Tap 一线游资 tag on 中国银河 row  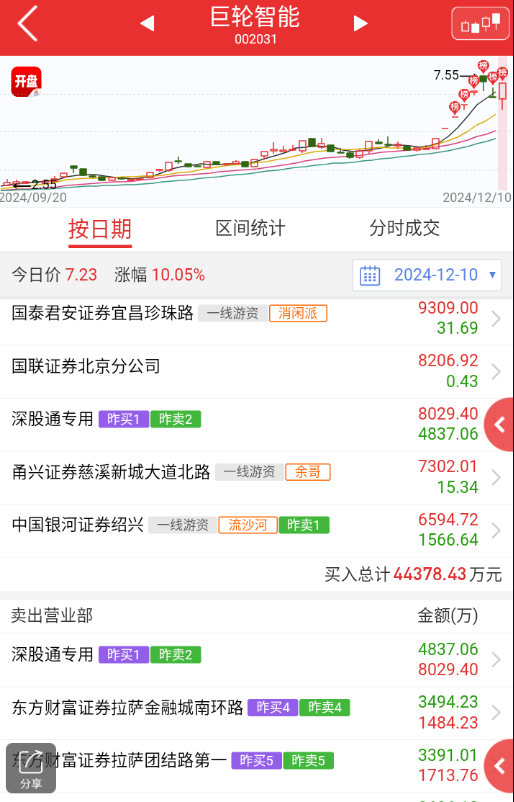183,525
